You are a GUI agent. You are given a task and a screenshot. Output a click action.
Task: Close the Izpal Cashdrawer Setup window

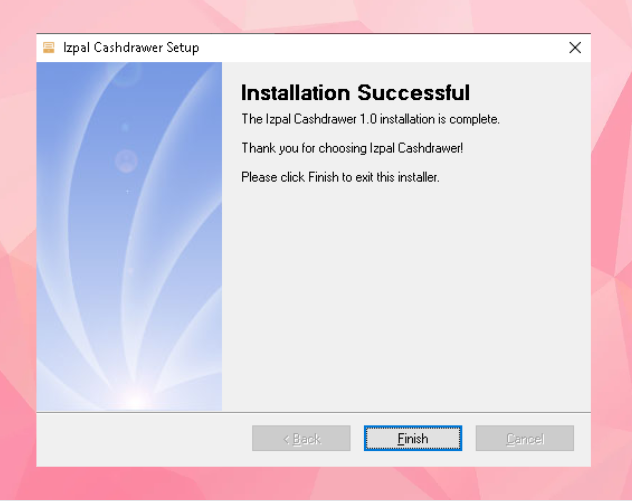(x=575, y=48)
